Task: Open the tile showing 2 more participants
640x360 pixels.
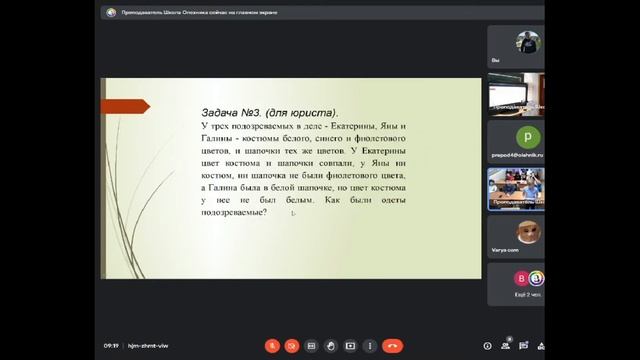Action: [x=516, y=284]
